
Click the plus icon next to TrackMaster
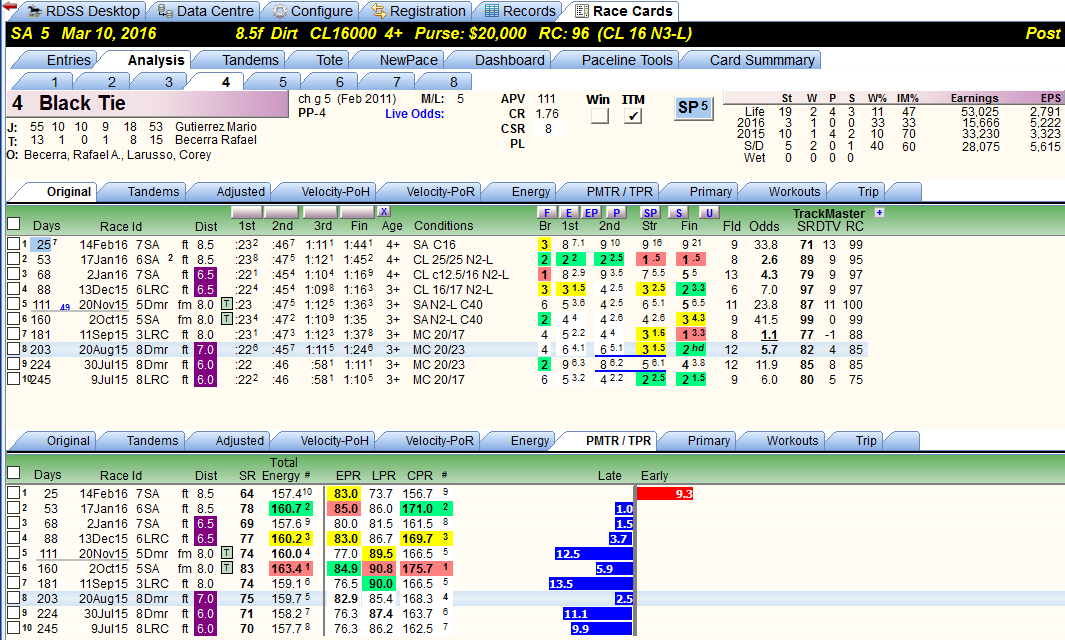[x=879, y=213]
